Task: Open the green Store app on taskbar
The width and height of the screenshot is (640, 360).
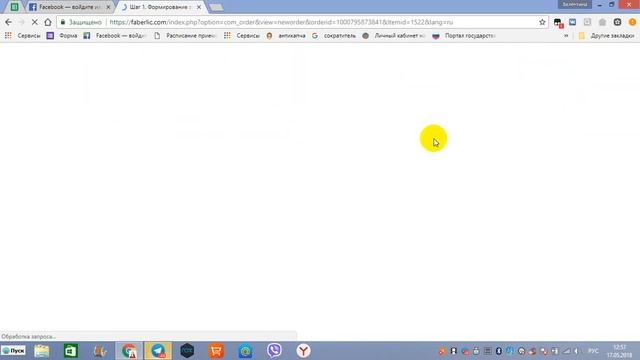Action: tap(71, 351)
